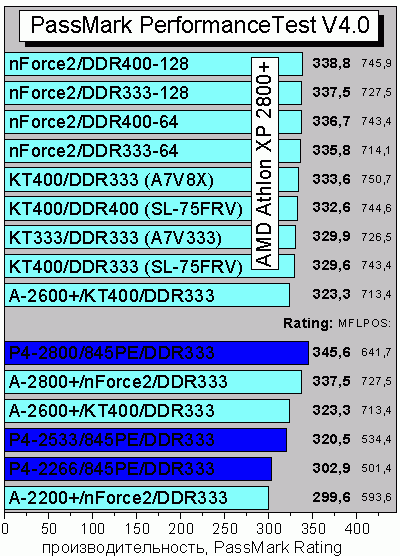Select the P4-2533/845PE/DDR333 bar
Viewport: 400px width, 556px height.
click(x=146, y=440)
